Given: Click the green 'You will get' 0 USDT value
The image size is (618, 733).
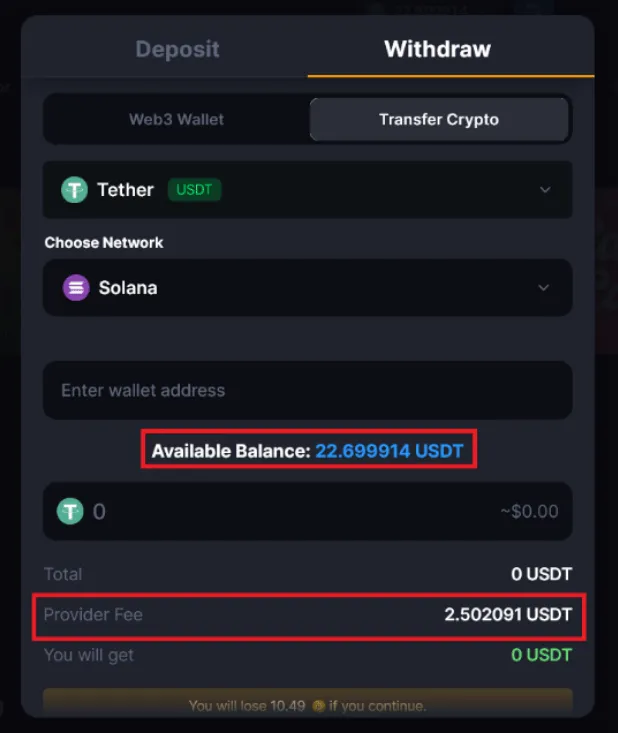Looking at the screenshot, I should point(541,655).
